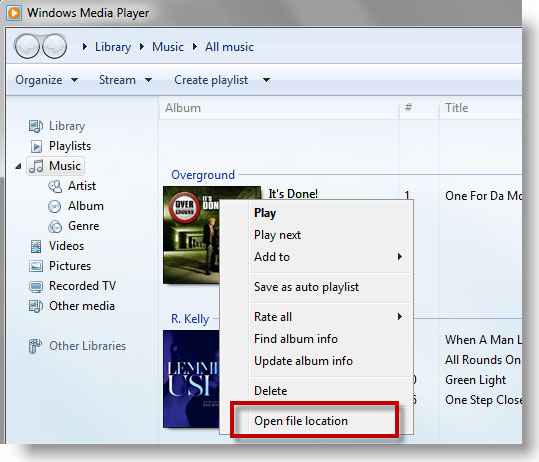The image size is (539, 462).
Task: Select the Playlists icon in sidebar
Action: click(x=36, y=146)
